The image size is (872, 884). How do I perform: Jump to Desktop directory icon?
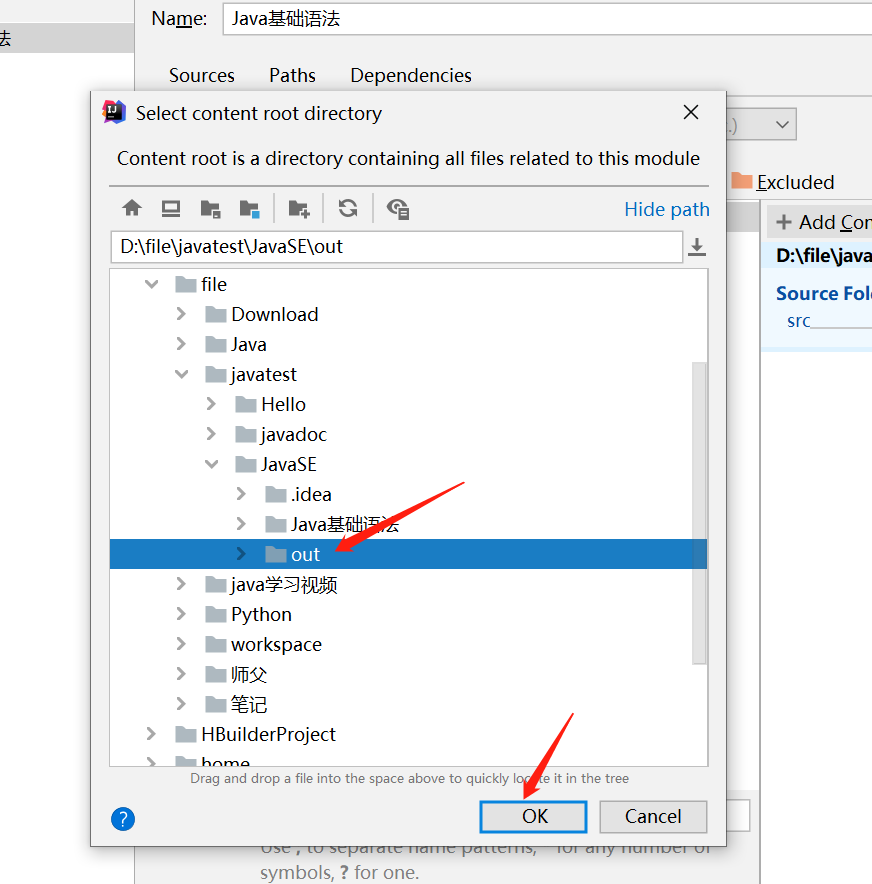pos(171,209)
